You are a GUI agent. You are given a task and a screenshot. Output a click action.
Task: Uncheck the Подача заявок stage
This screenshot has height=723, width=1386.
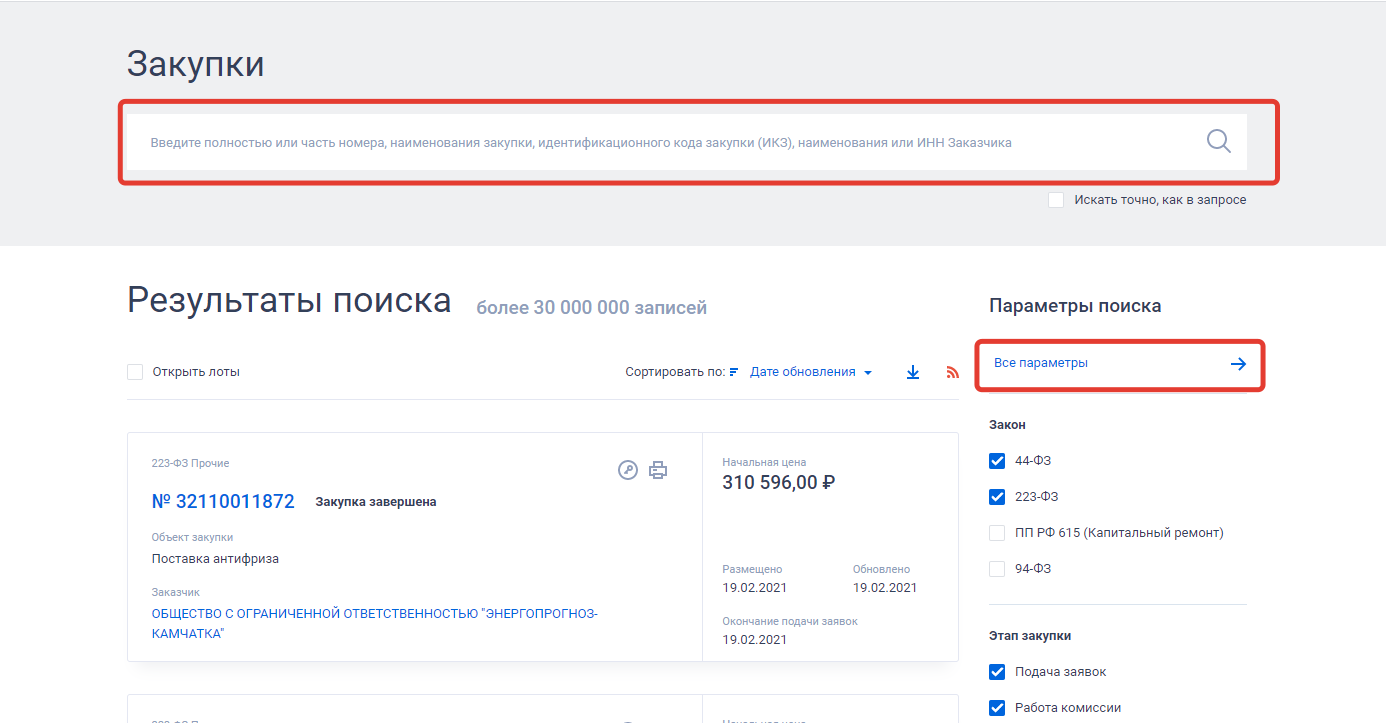pyautogui.click(x=997, y=672)
